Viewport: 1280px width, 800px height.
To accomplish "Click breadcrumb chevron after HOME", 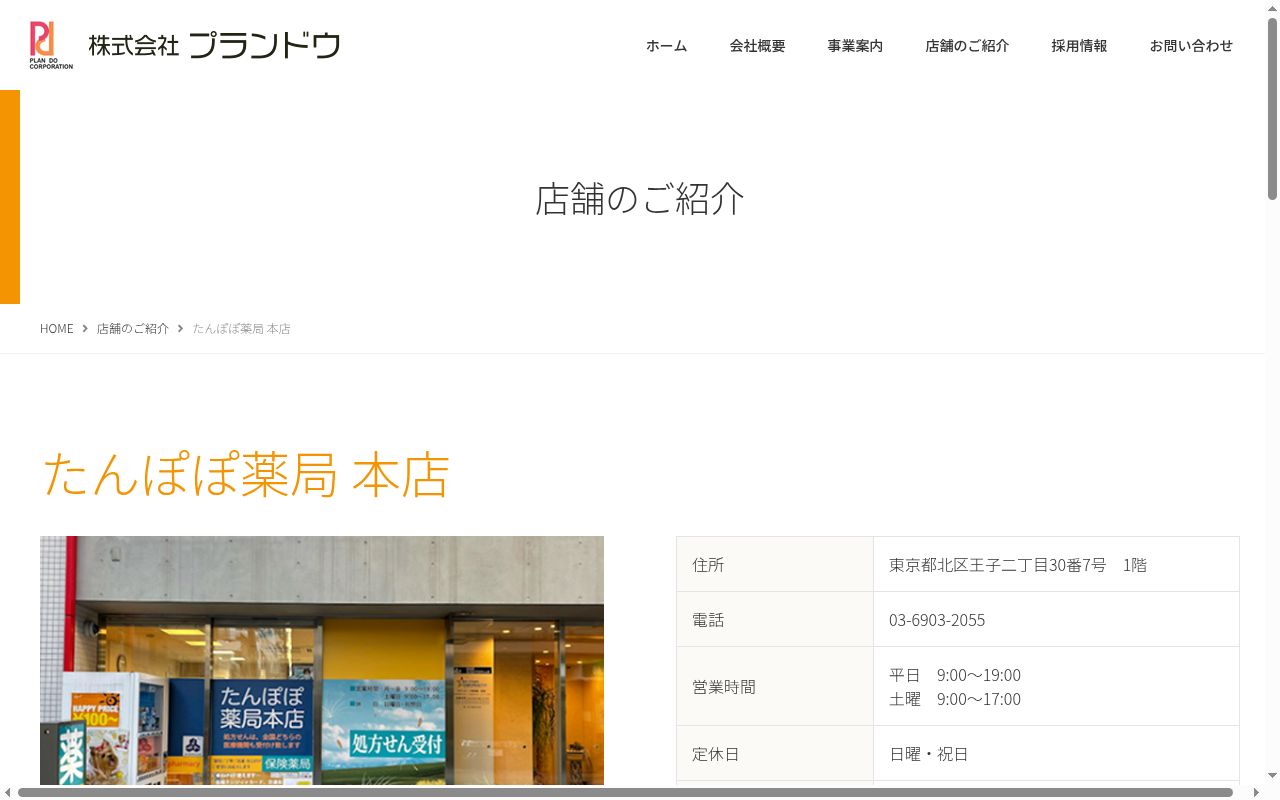I will (85, 329).
